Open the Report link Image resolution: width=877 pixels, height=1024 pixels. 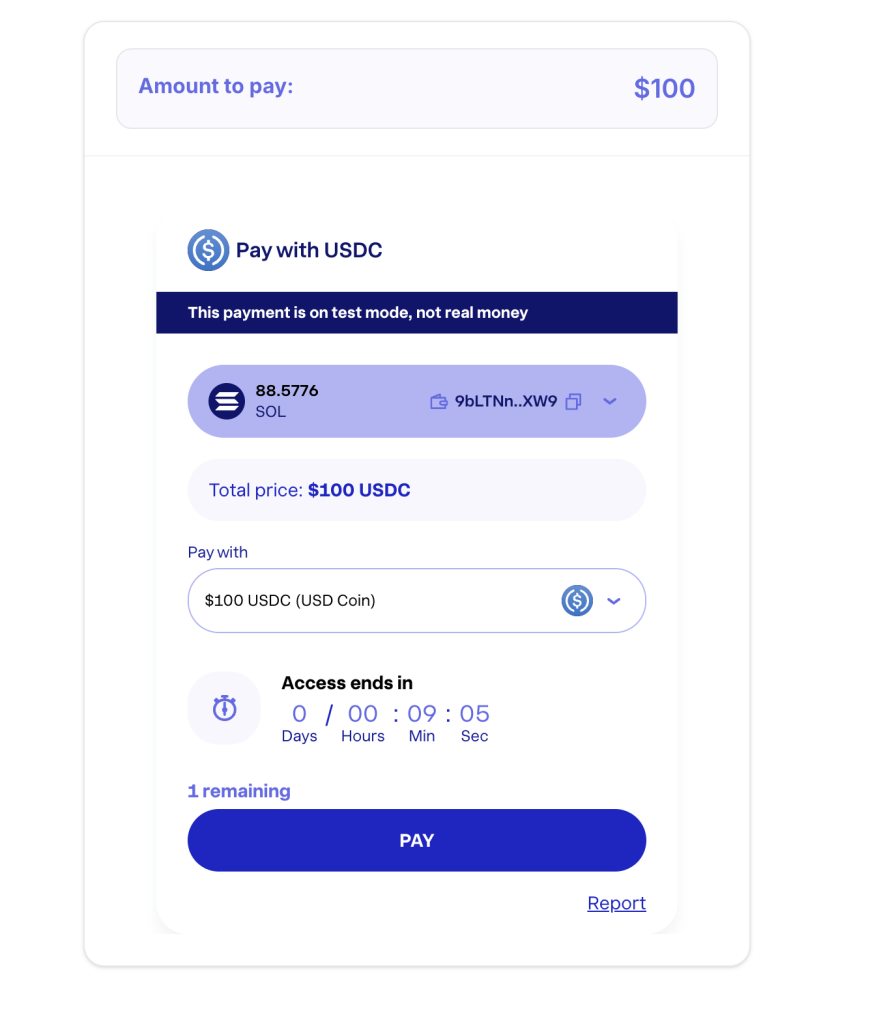click(x=616, y=903)
